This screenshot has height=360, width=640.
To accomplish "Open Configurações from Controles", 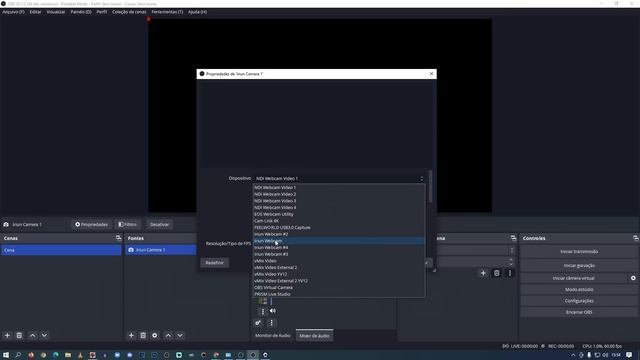I will point(579,301).
